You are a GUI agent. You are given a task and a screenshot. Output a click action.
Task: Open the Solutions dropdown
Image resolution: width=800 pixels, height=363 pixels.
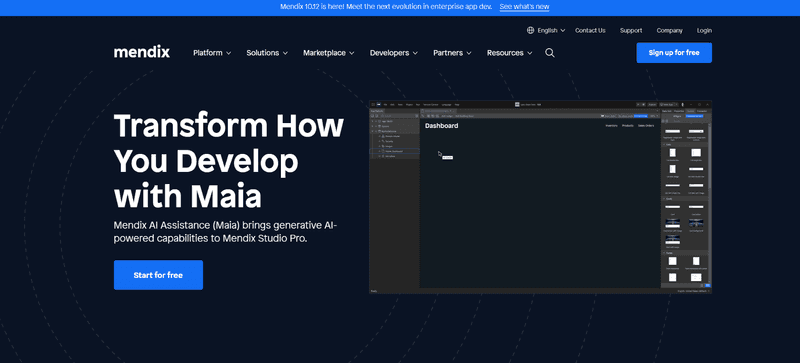pos(267,53)
